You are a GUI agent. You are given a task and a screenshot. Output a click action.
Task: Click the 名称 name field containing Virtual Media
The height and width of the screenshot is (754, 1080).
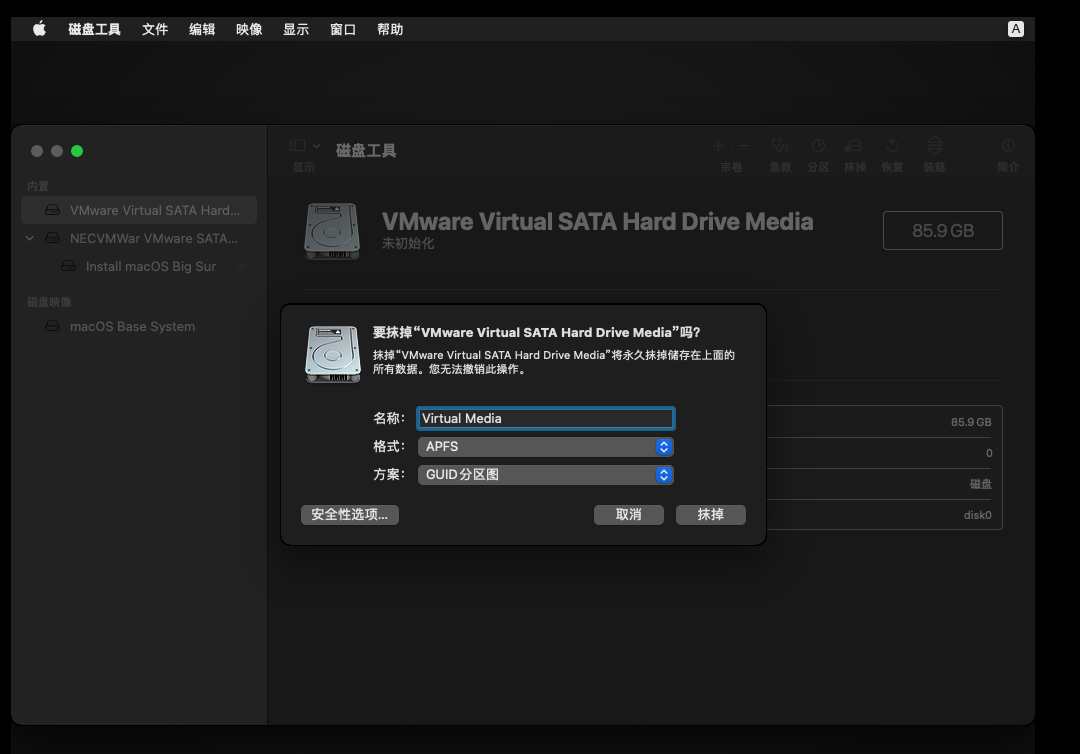[546, 418]
